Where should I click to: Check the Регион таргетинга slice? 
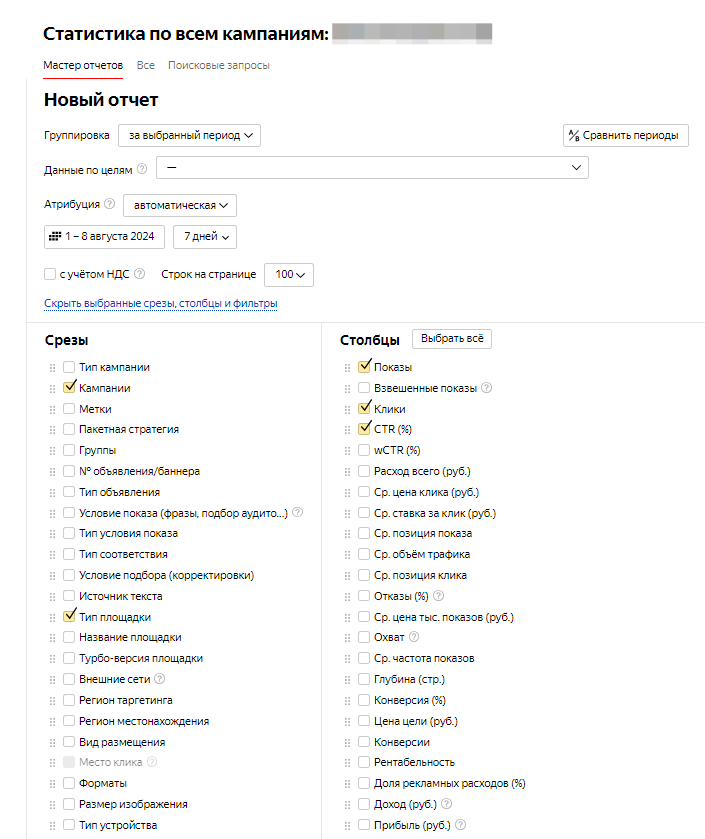pyautogui.click(x=68, y=700)
